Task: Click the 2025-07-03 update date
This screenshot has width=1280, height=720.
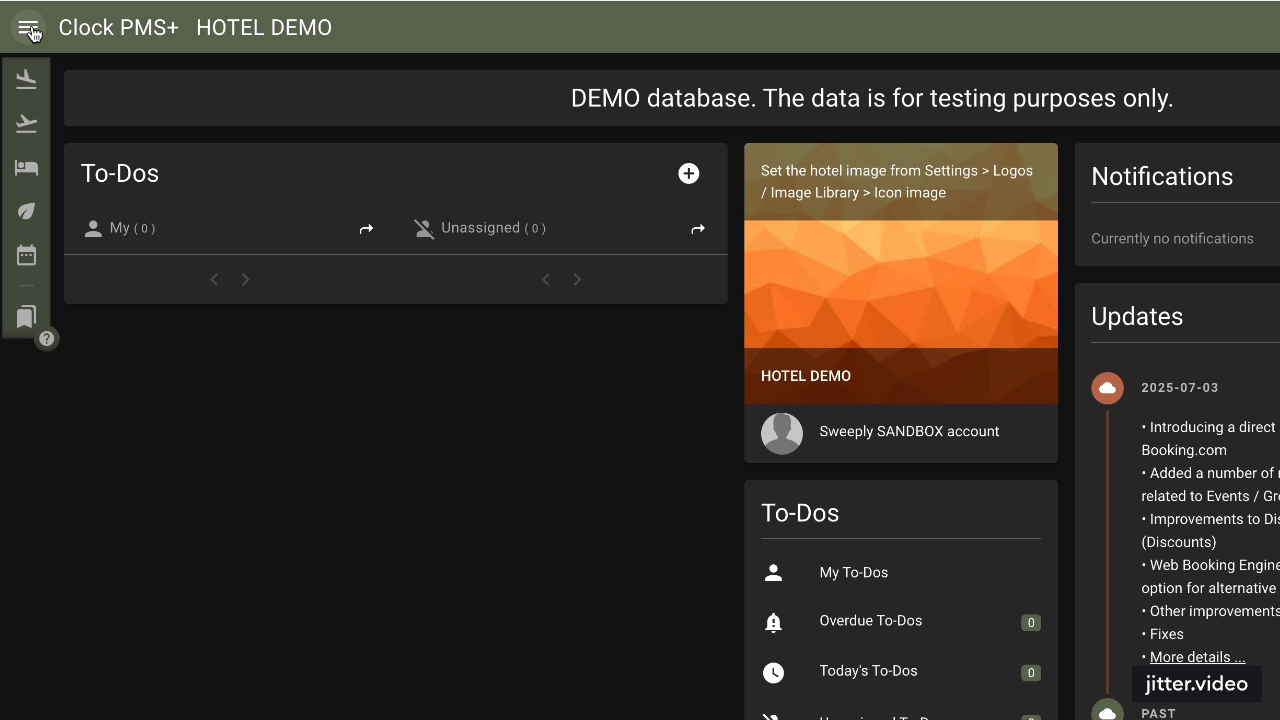Action: point(1180,388)
